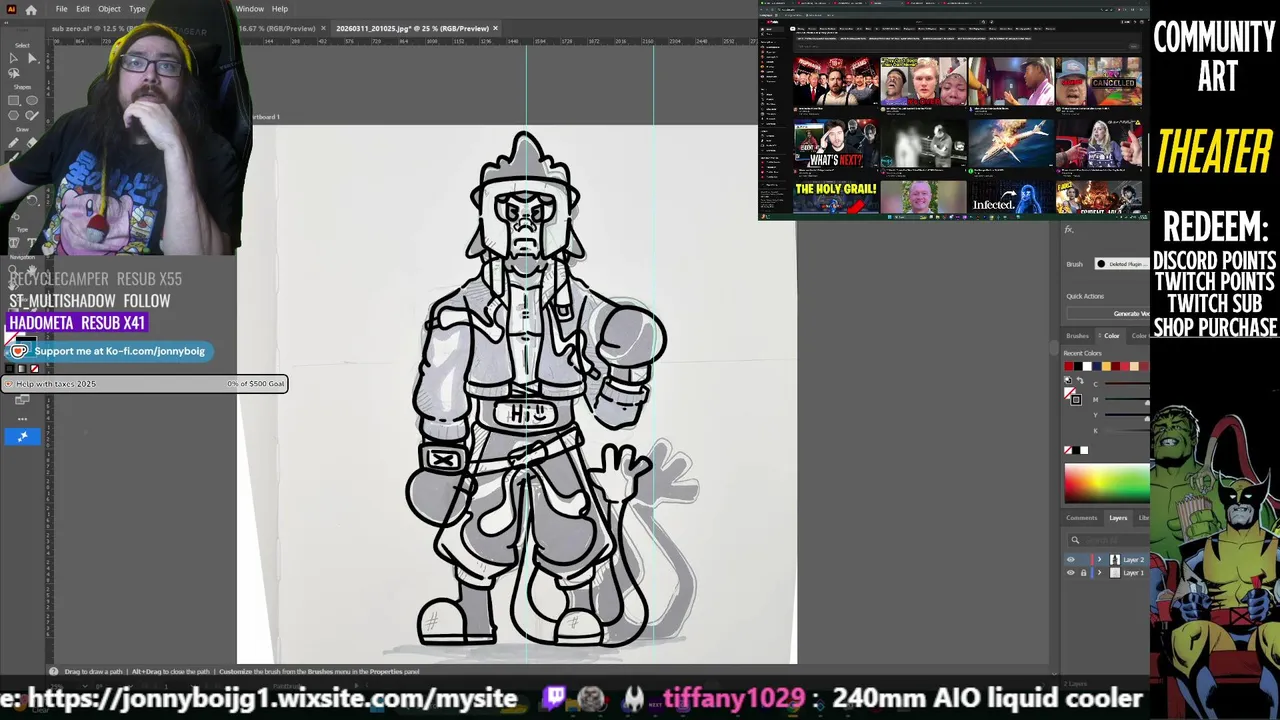
Task: Swap fill and stroke arrows in Color panel
Action: pos(1080,380)
